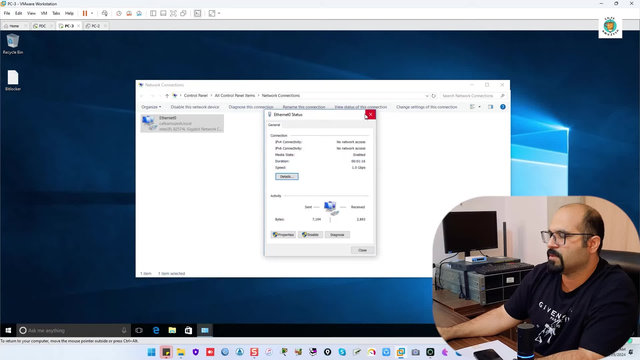Open File Explorer in guest taskbar
Image resolution: width=640 pixels, height=360 pixels.
coord(172,330)
